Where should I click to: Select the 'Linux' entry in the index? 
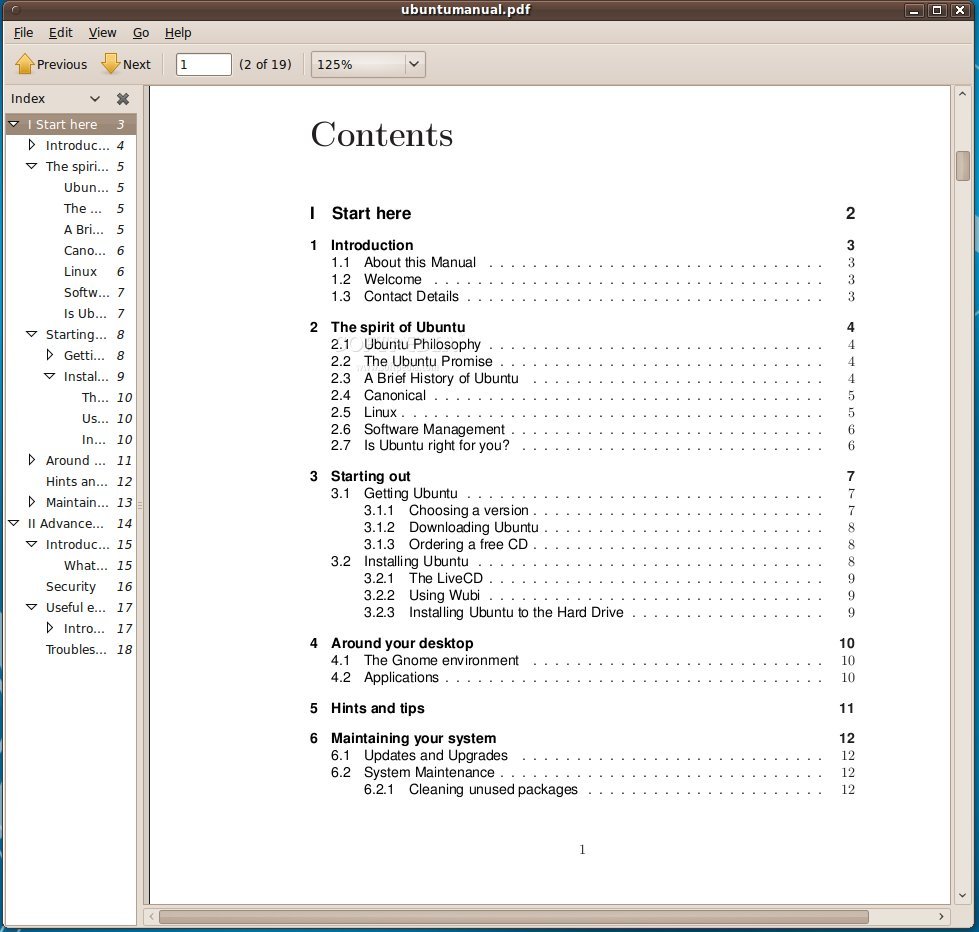point(78,271)
